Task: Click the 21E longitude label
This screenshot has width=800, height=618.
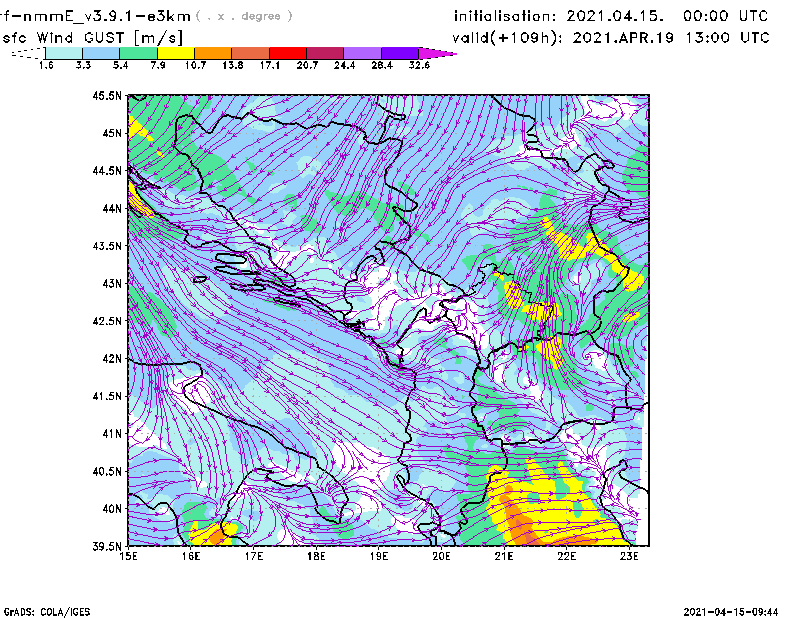Action: [x=504, y=556]
